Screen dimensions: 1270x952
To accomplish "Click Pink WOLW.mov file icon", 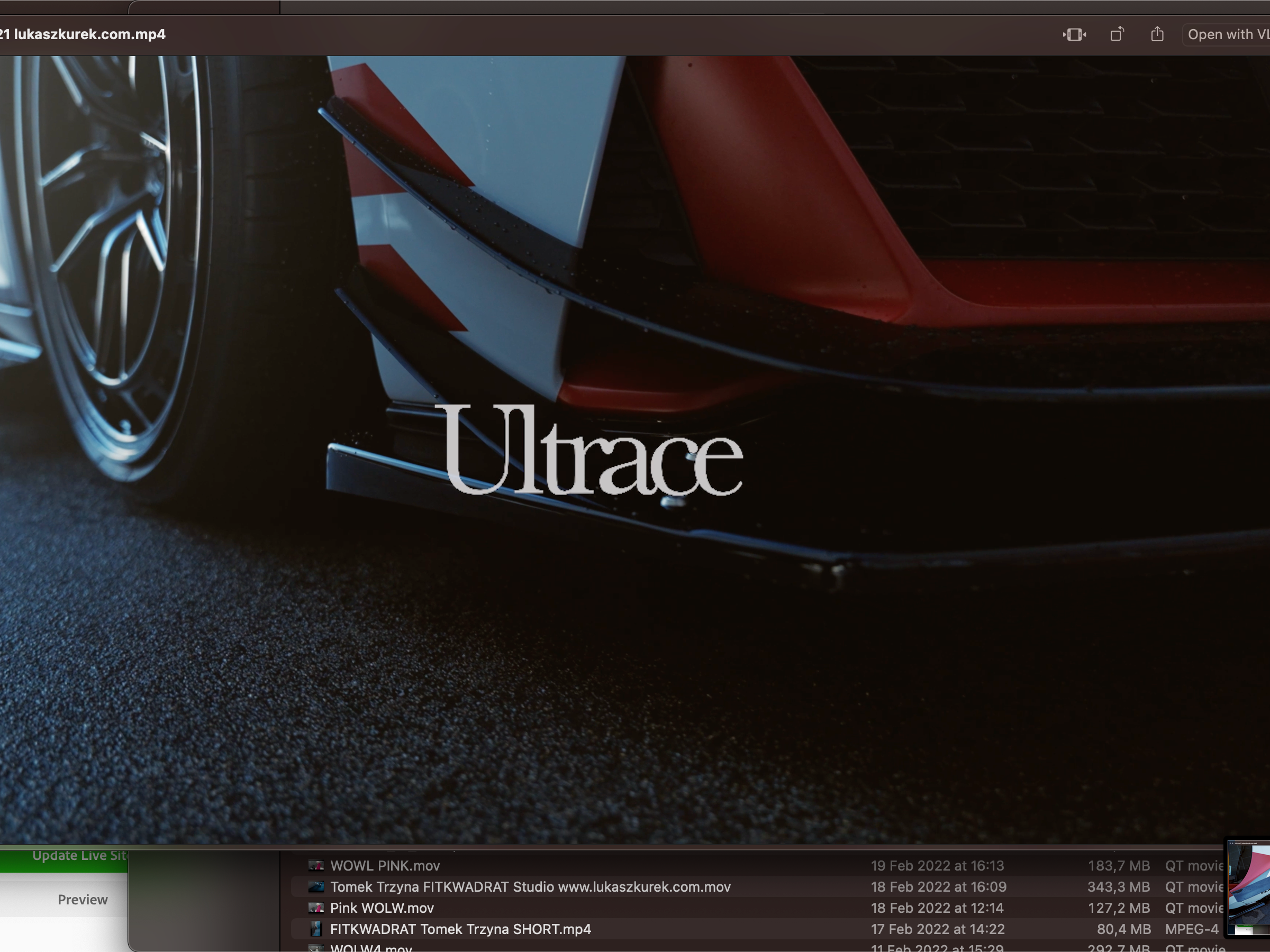I will 316,908.
